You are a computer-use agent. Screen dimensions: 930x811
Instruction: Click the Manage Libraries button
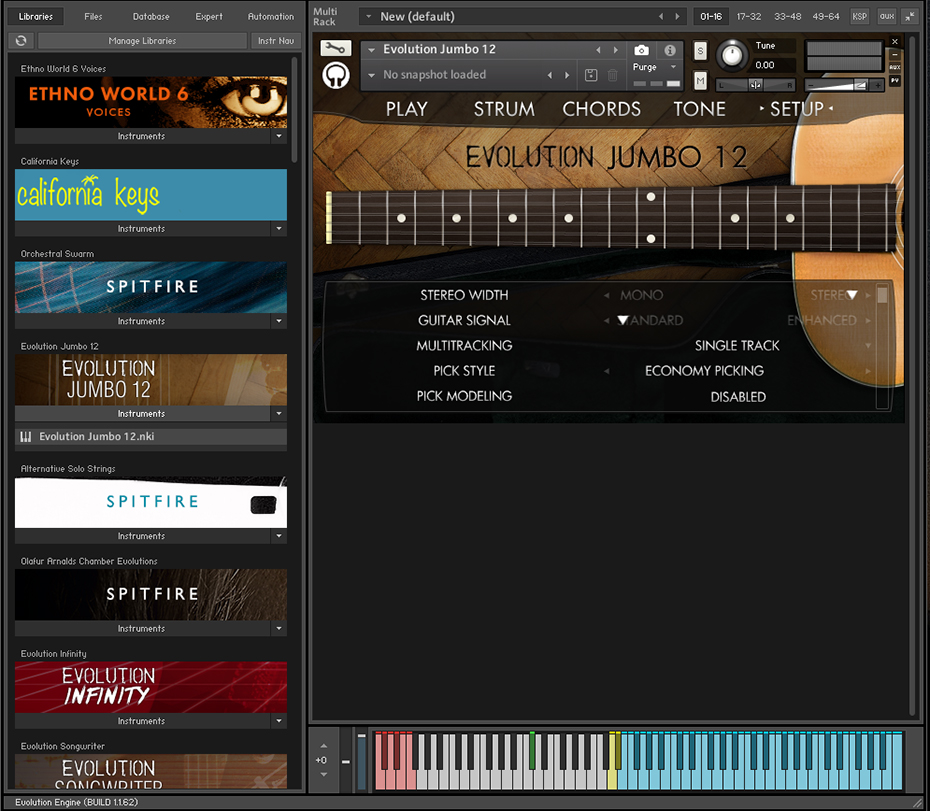[142, 40]
